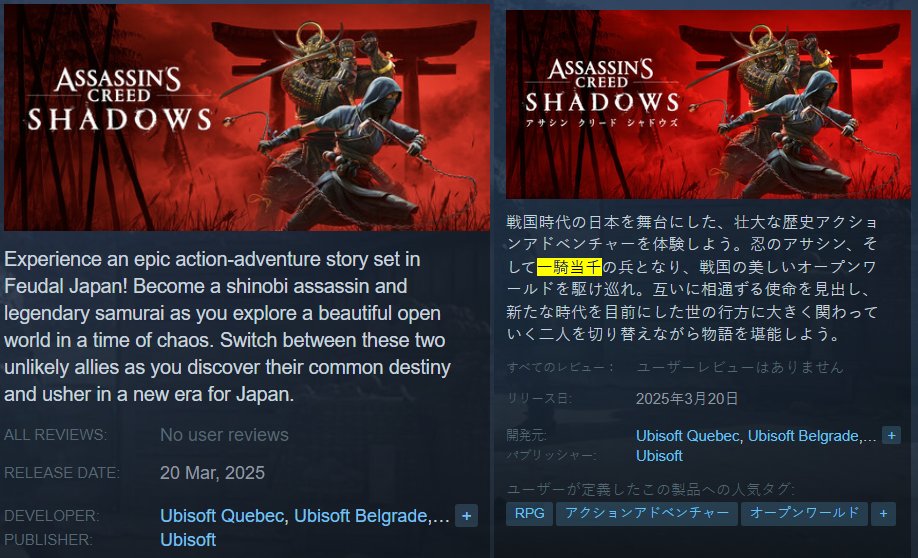Click the highlighted 一騎当千 text

(569, 267)
